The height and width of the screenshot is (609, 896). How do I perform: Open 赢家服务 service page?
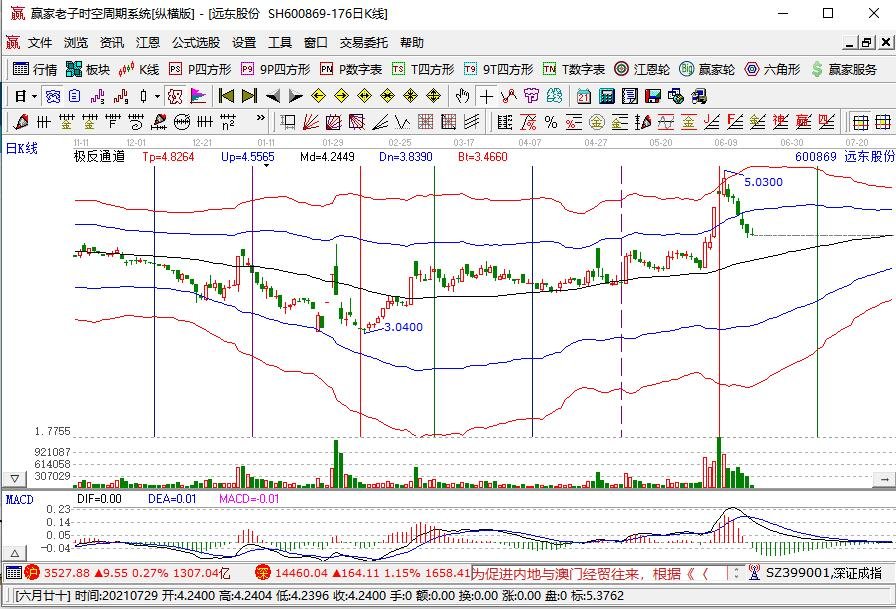coord(844,69)
